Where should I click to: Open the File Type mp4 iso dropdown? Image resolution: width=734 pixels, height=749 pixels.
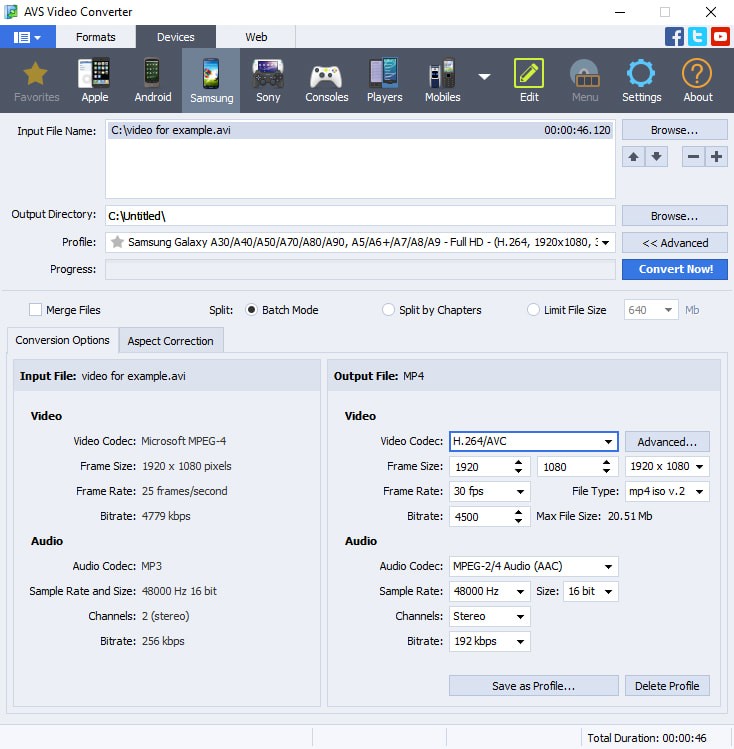point(699,492)
